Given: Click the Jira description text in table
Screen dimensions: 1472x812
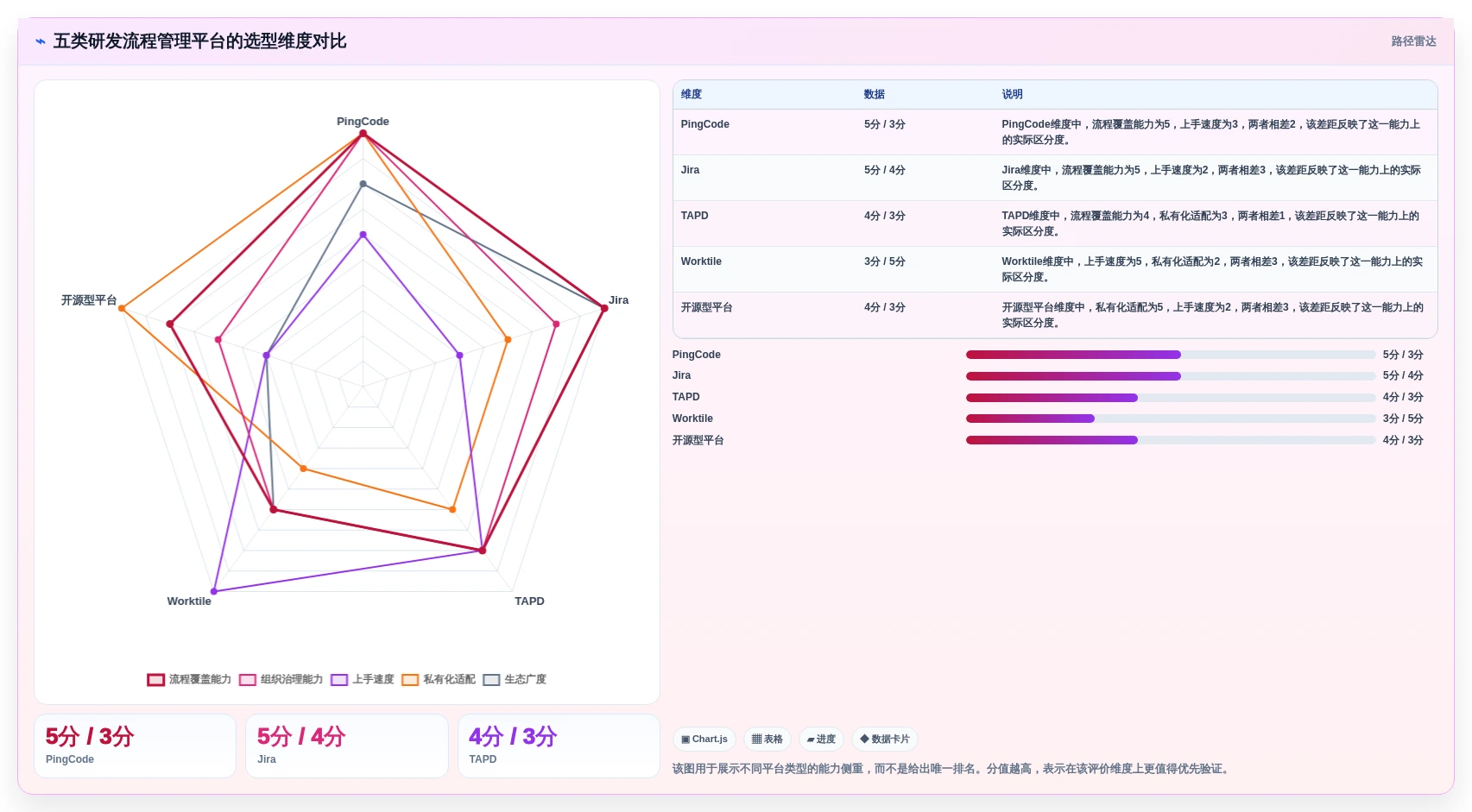Looking at the screenshot, I should [x=1211, y=178].
